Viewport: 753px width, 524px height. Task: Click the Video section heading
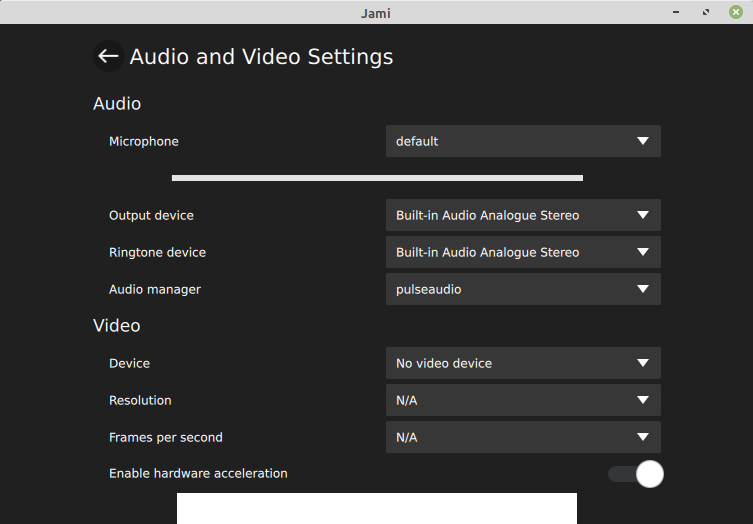[117, 326]
